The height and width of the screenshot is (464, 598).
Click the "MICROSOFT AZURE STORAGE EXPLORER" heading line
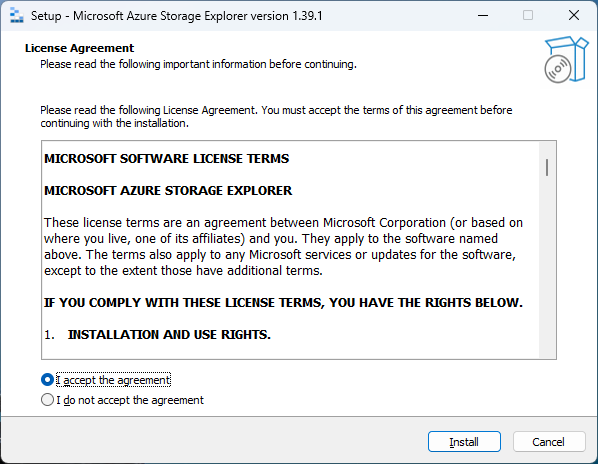168,191
